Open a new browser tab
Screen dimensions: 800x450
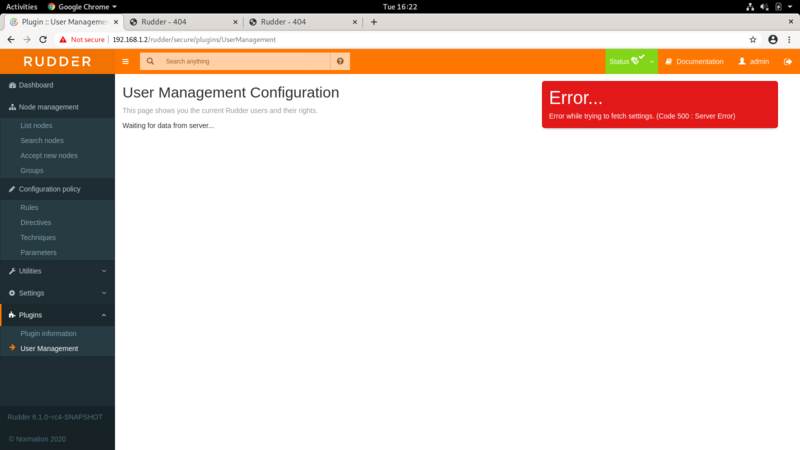pyautogui.click(x=374, y=22)
